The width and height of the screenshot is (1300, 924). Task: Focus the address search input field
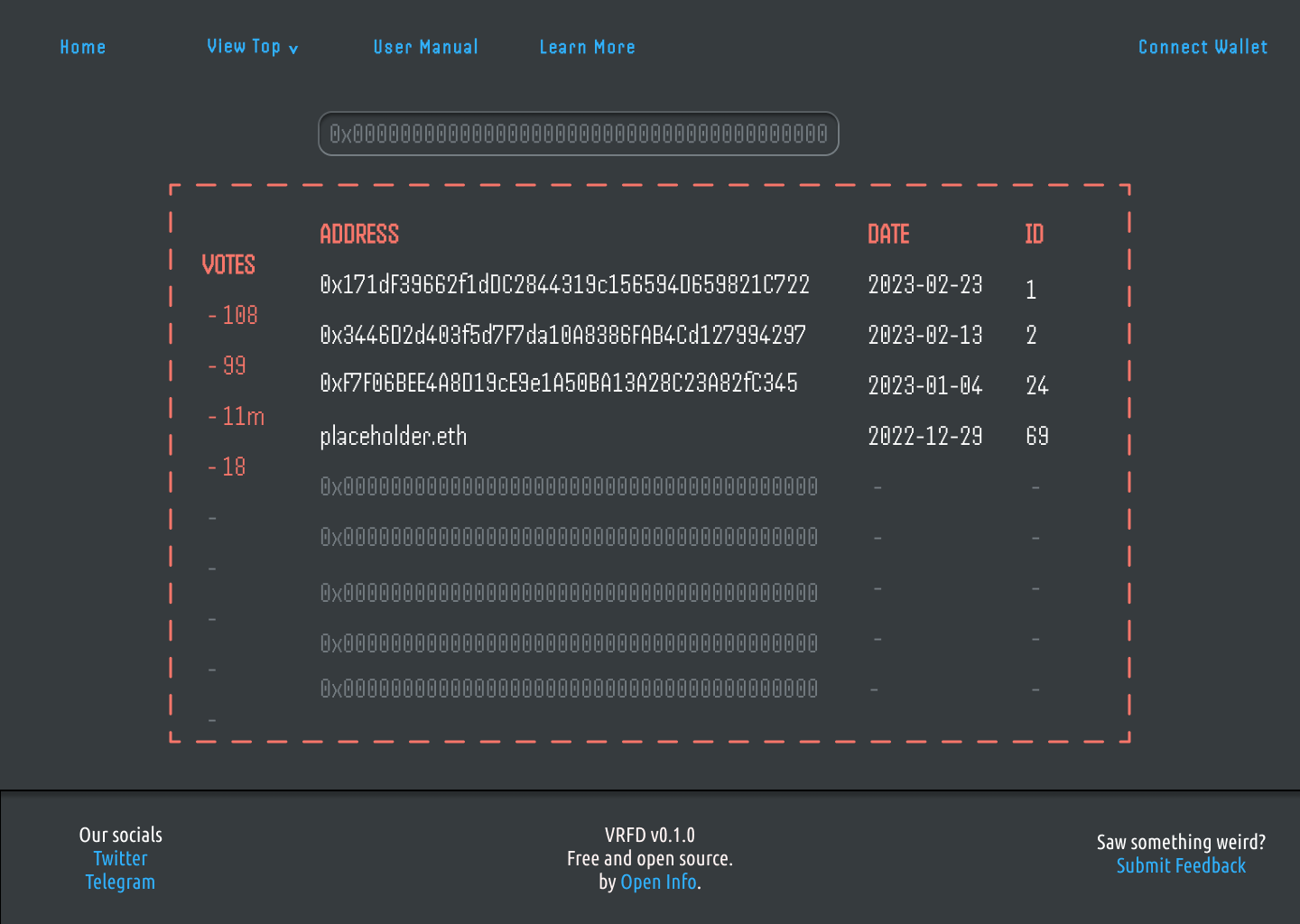pos(579,134)
